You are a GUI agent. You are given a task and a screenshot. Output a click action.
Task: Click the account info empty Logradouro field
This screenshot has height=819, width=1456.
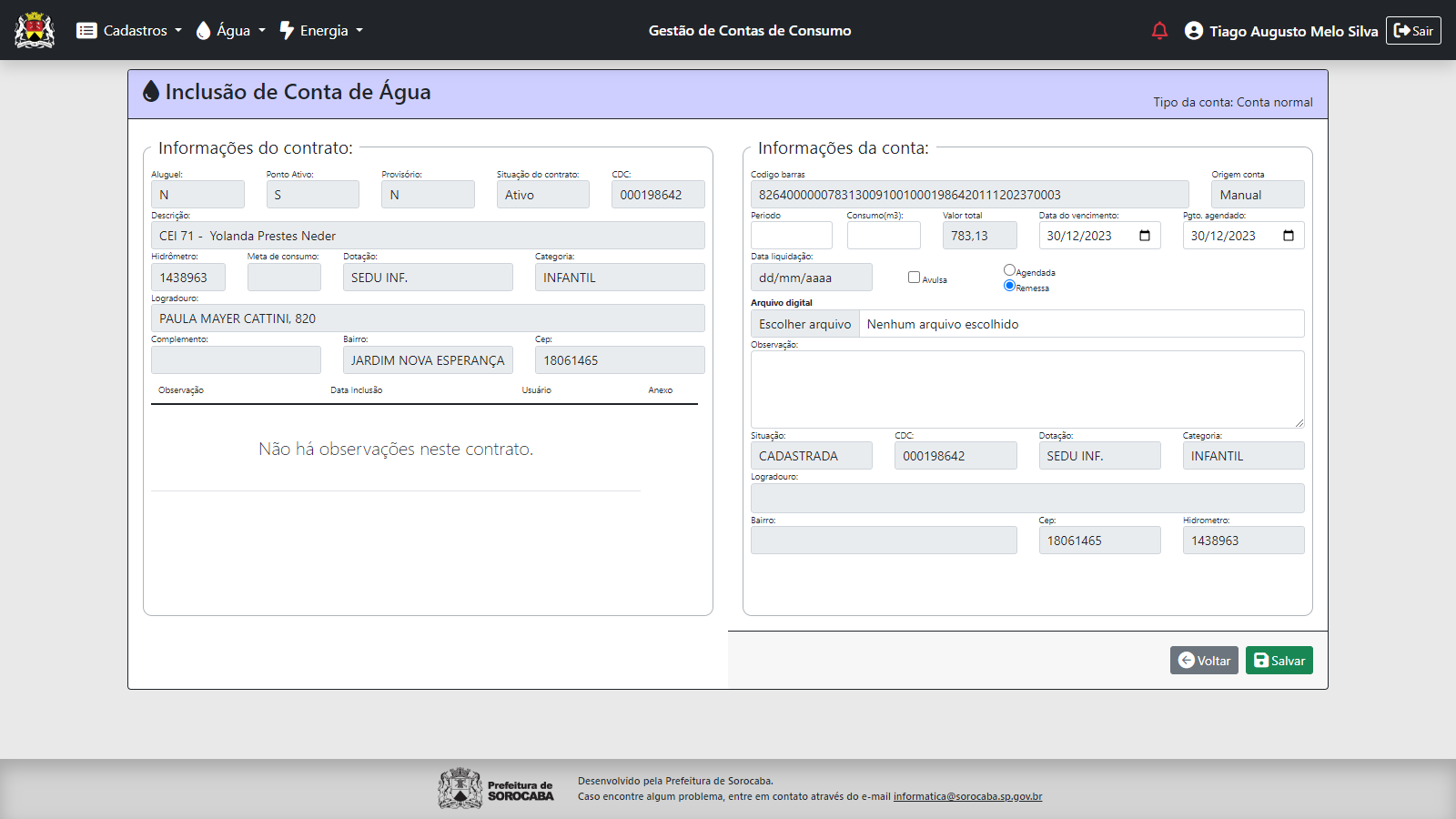[x=1027, y=498]
